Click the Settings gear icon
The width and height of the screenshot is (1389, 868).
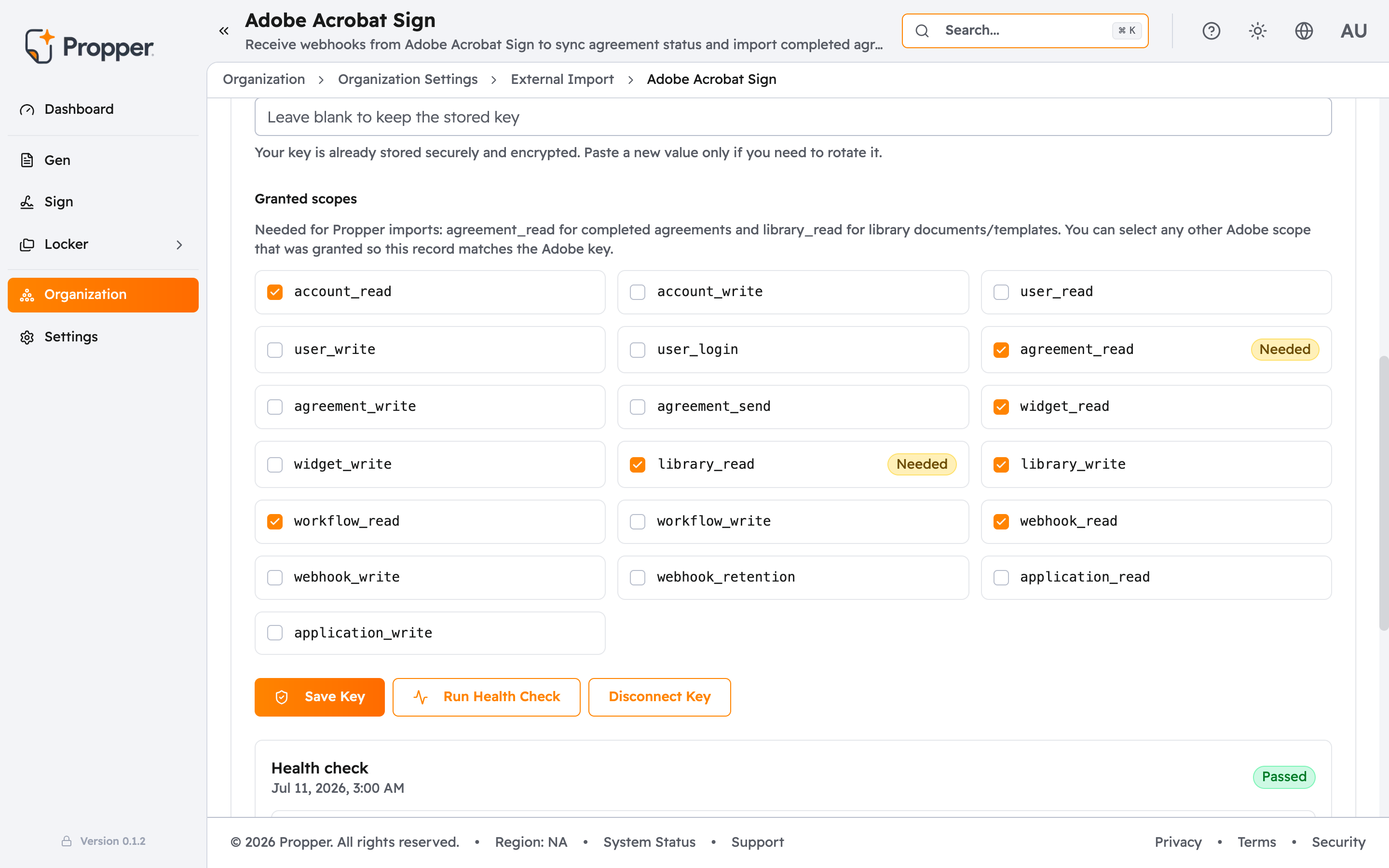(27, 337)
